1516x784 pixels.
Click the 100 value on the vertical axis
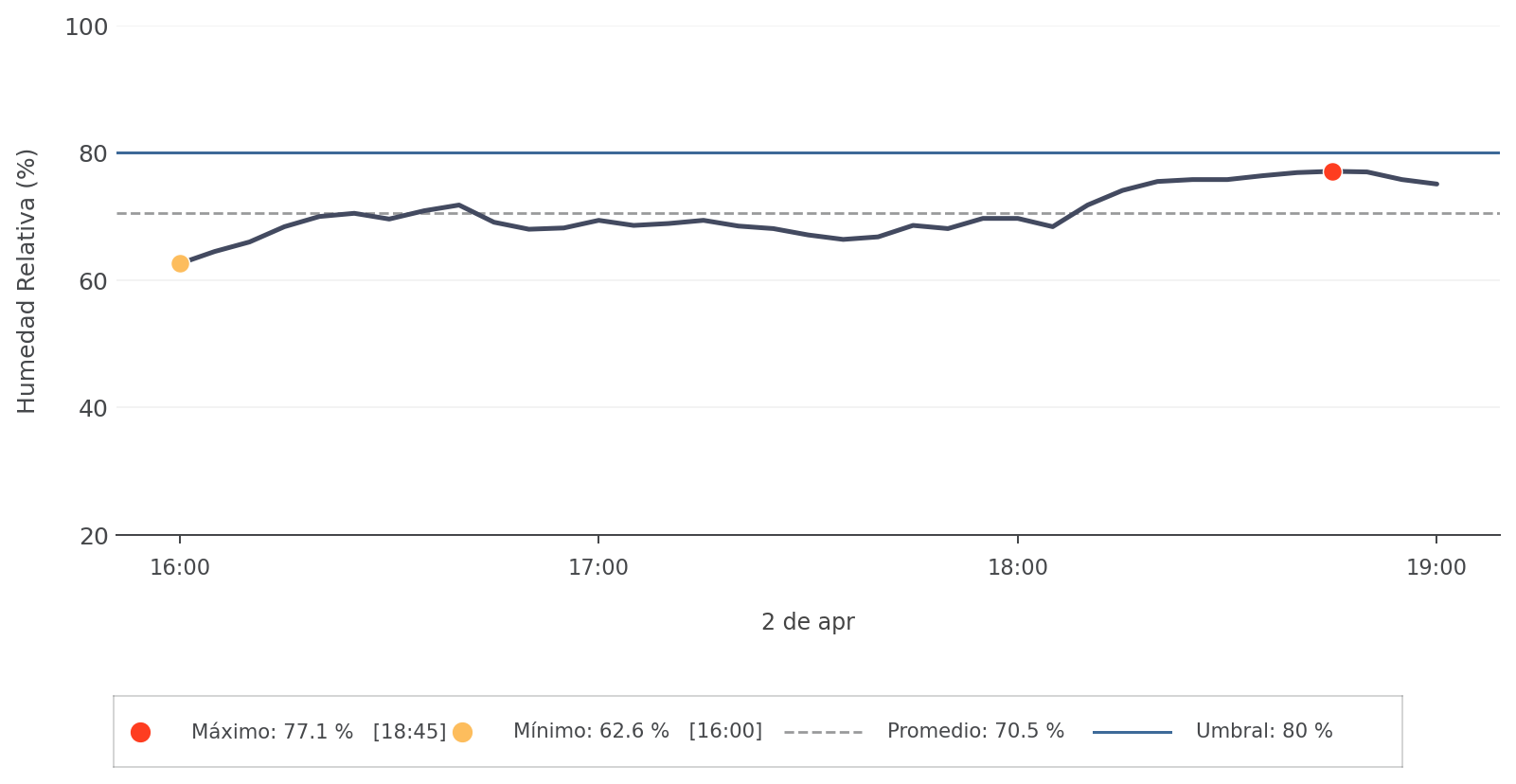pos(86,27)
